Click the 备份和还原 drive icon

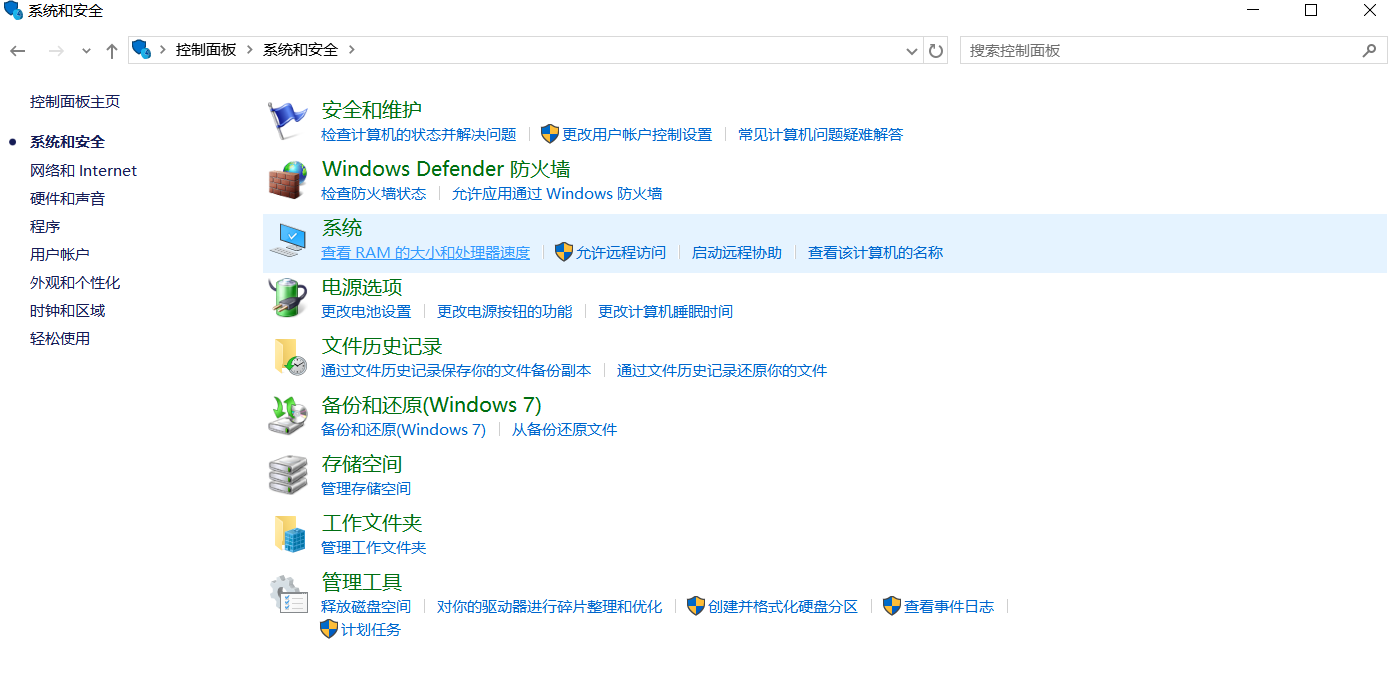pyautogui.click(x=288, y=416)
